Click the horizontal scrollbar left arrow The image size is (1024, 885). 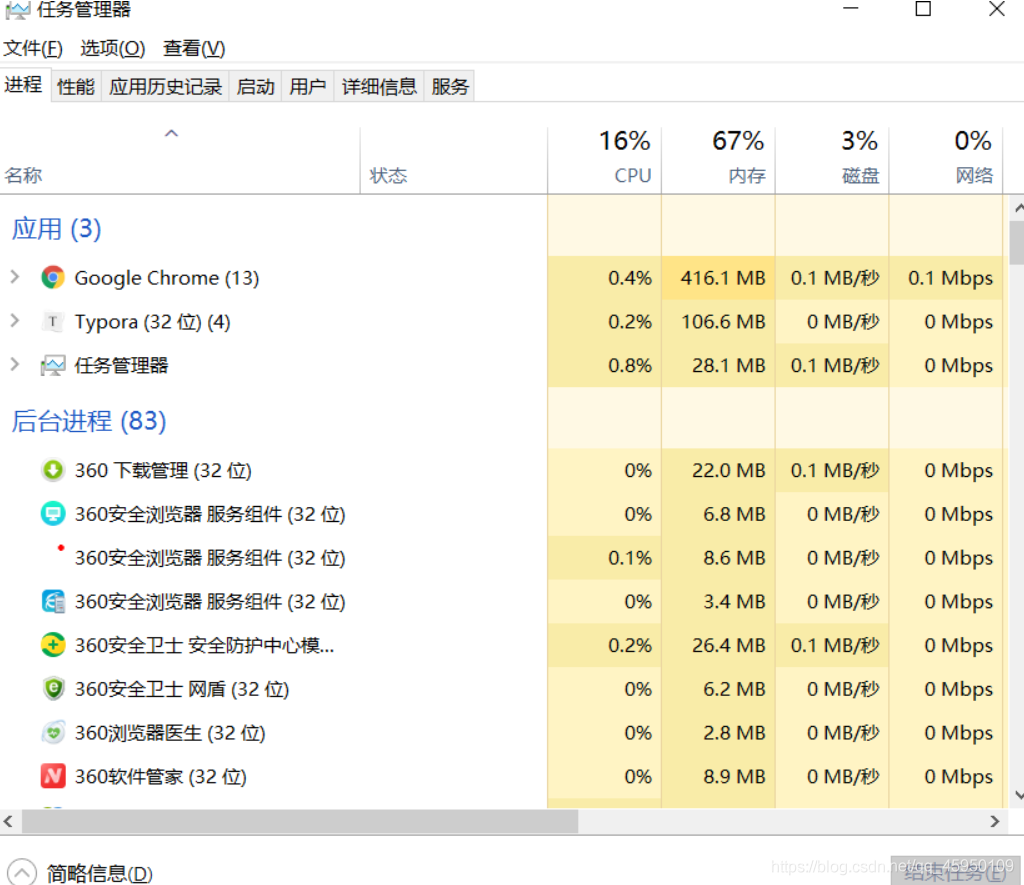point(8,822)
